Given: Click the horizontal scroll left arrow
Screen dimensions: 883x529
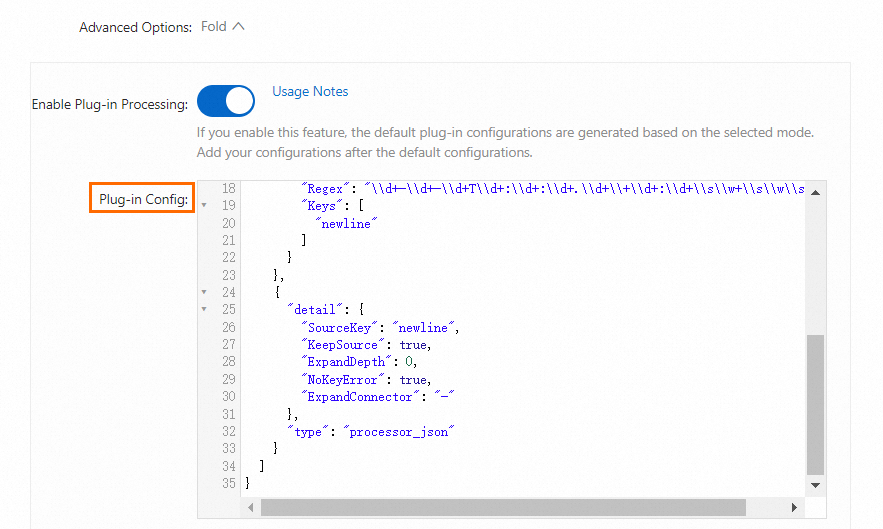Looking at the screenshot, I should pyautogui.click(x=251, y=507).
